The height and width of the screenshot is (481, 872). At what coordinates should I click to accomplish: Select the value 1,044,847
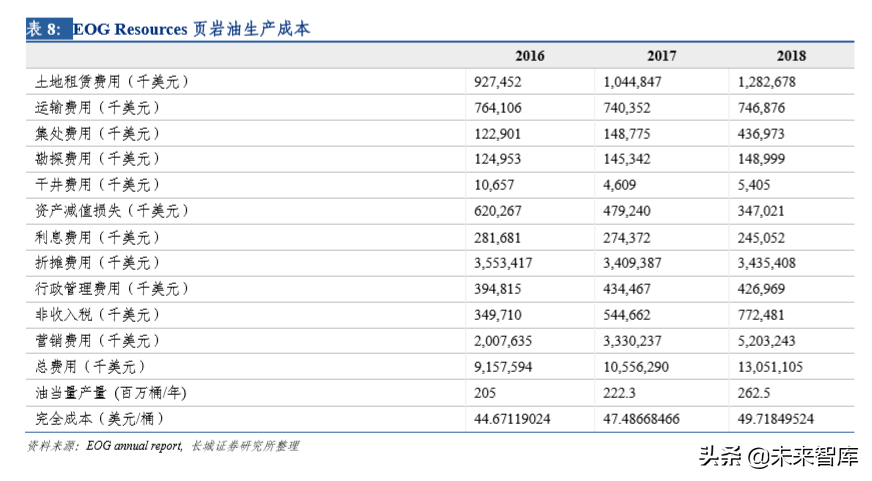[632, 82]
